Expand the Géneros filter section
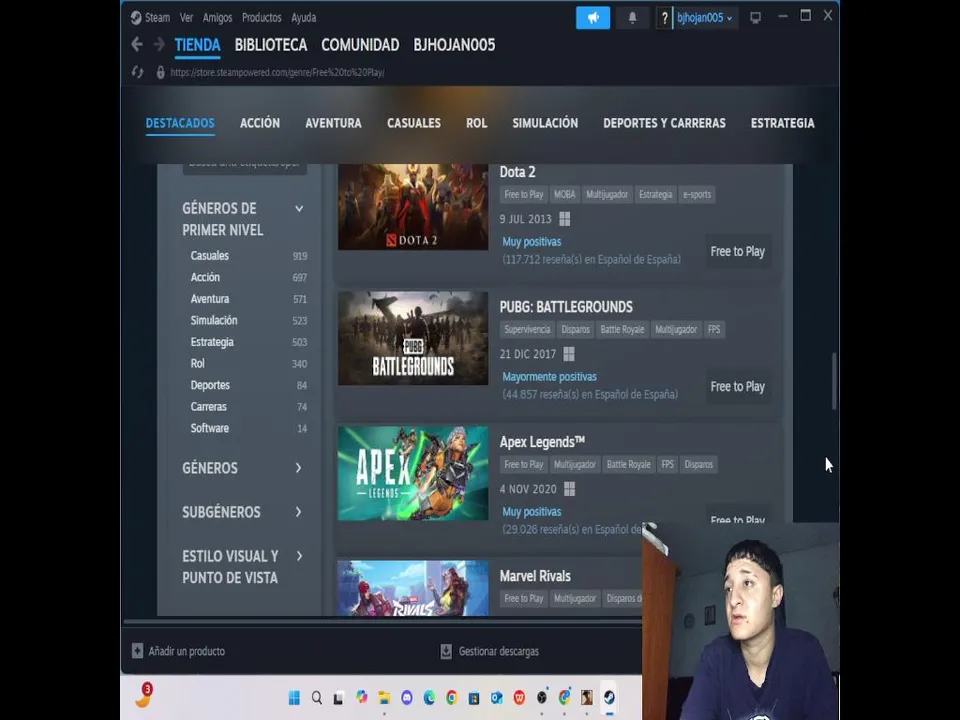Screen dimensions: 960x720 click(x=299, y=468)
